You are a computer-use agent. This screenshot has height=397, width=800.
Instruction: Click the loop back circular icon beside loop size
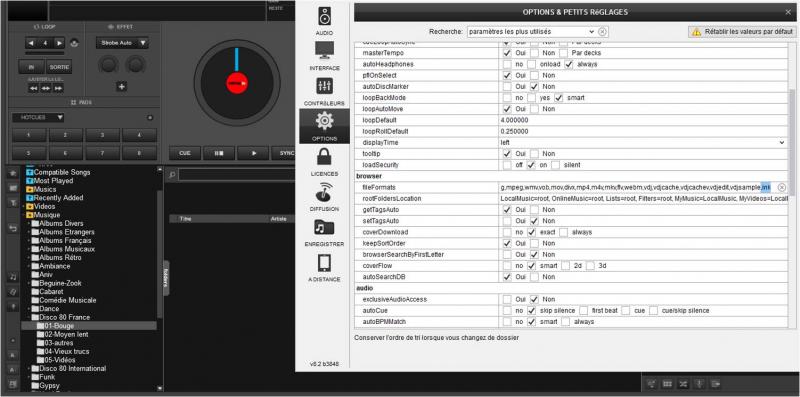(x=74, y=43)
